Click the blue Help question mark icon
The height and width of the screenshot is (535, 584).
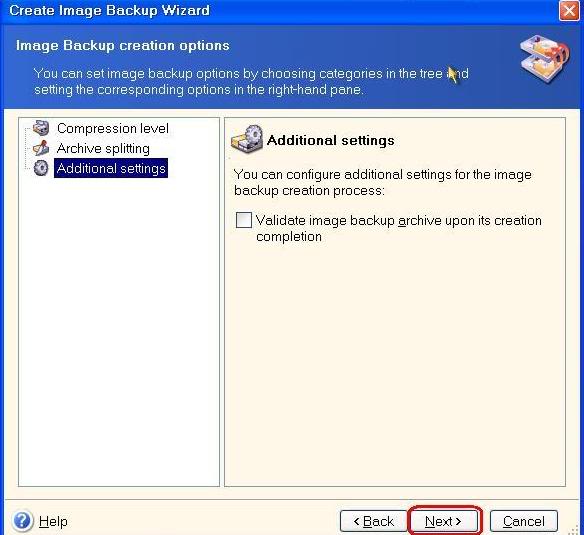(x=22, y=520)
